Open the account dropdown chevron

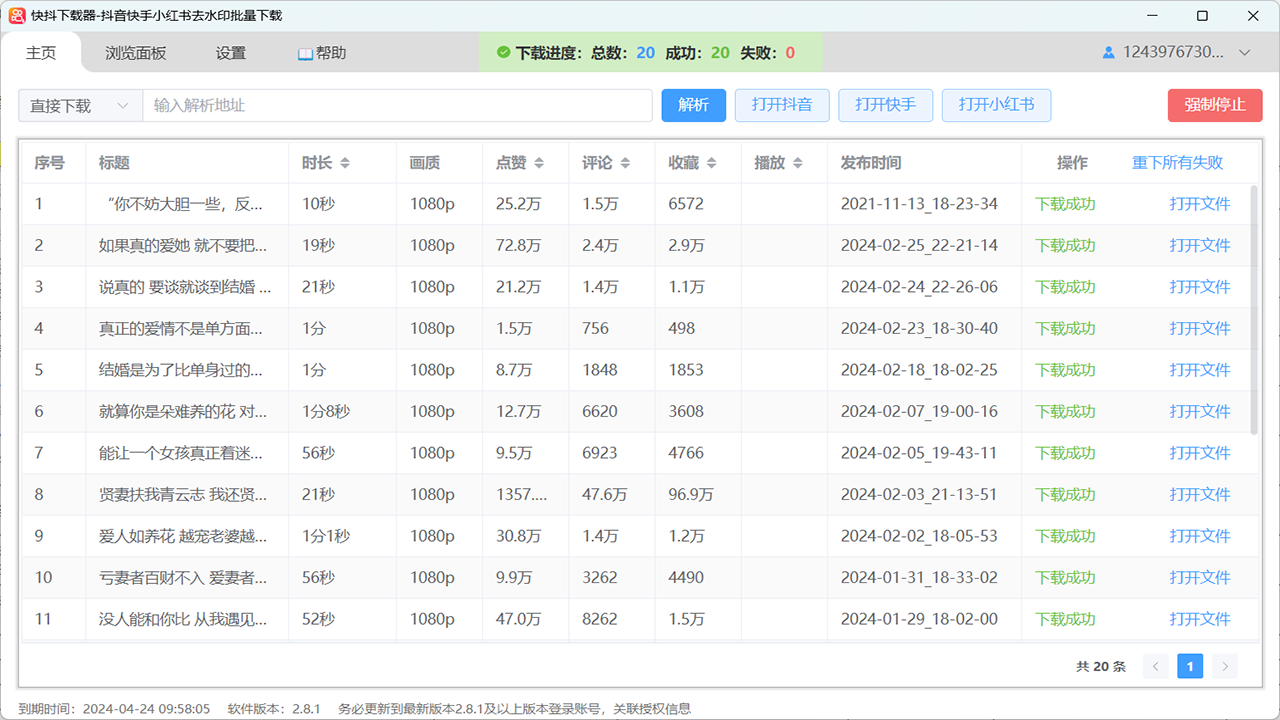1245,53
